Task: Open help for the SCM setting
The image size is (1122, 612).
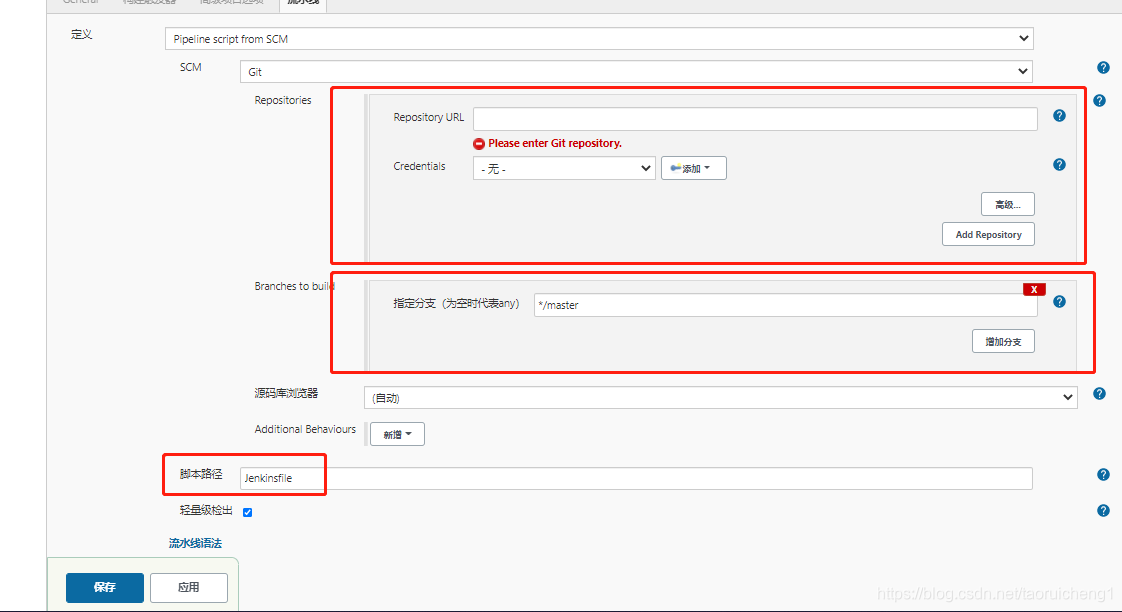Action: coord(1103,67)
